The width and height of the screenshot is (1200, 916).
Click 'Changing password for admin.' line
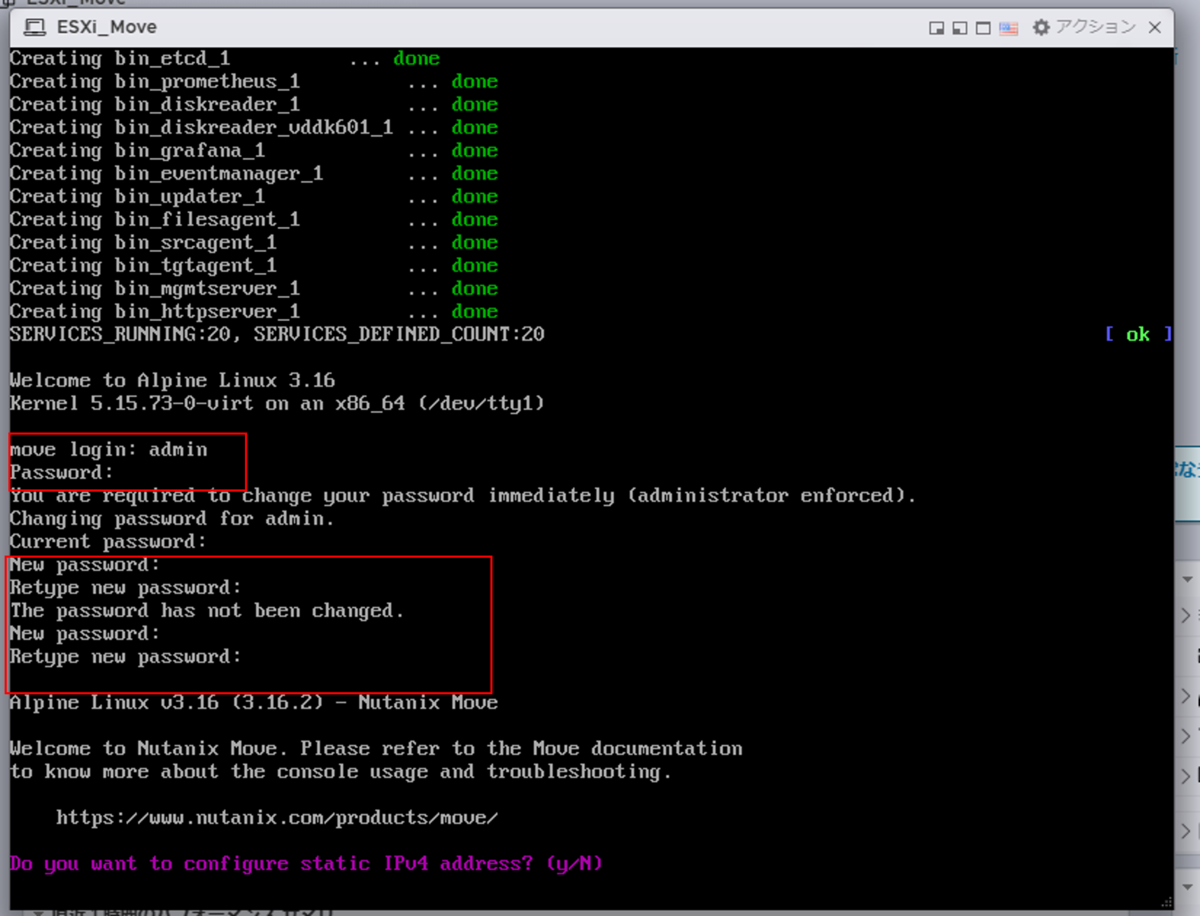tap(172, 518)
